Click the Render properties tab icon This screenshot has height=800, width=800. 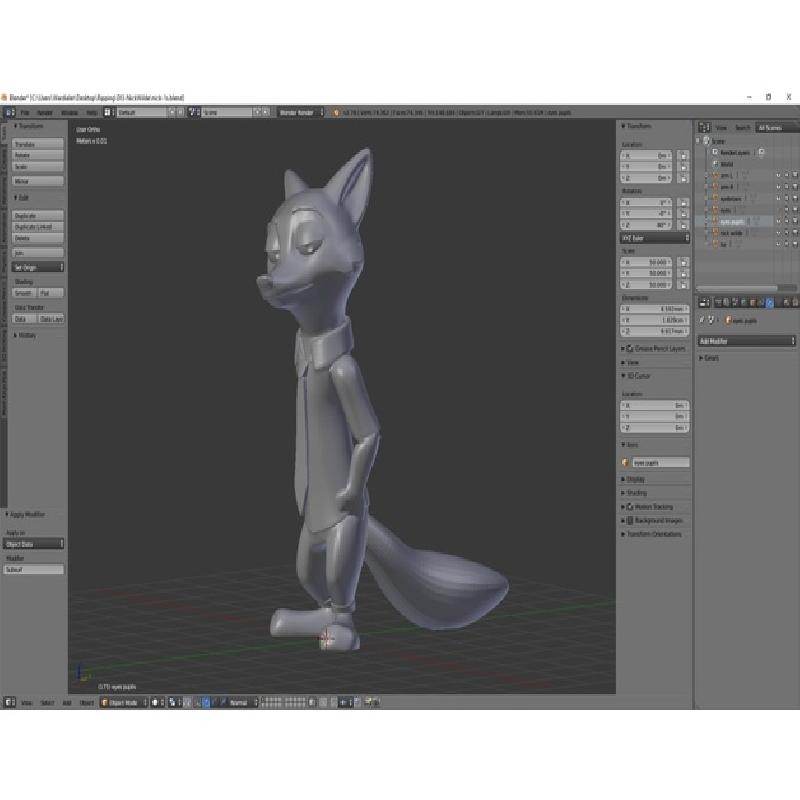pyautogui.click(x=718, y=303)
